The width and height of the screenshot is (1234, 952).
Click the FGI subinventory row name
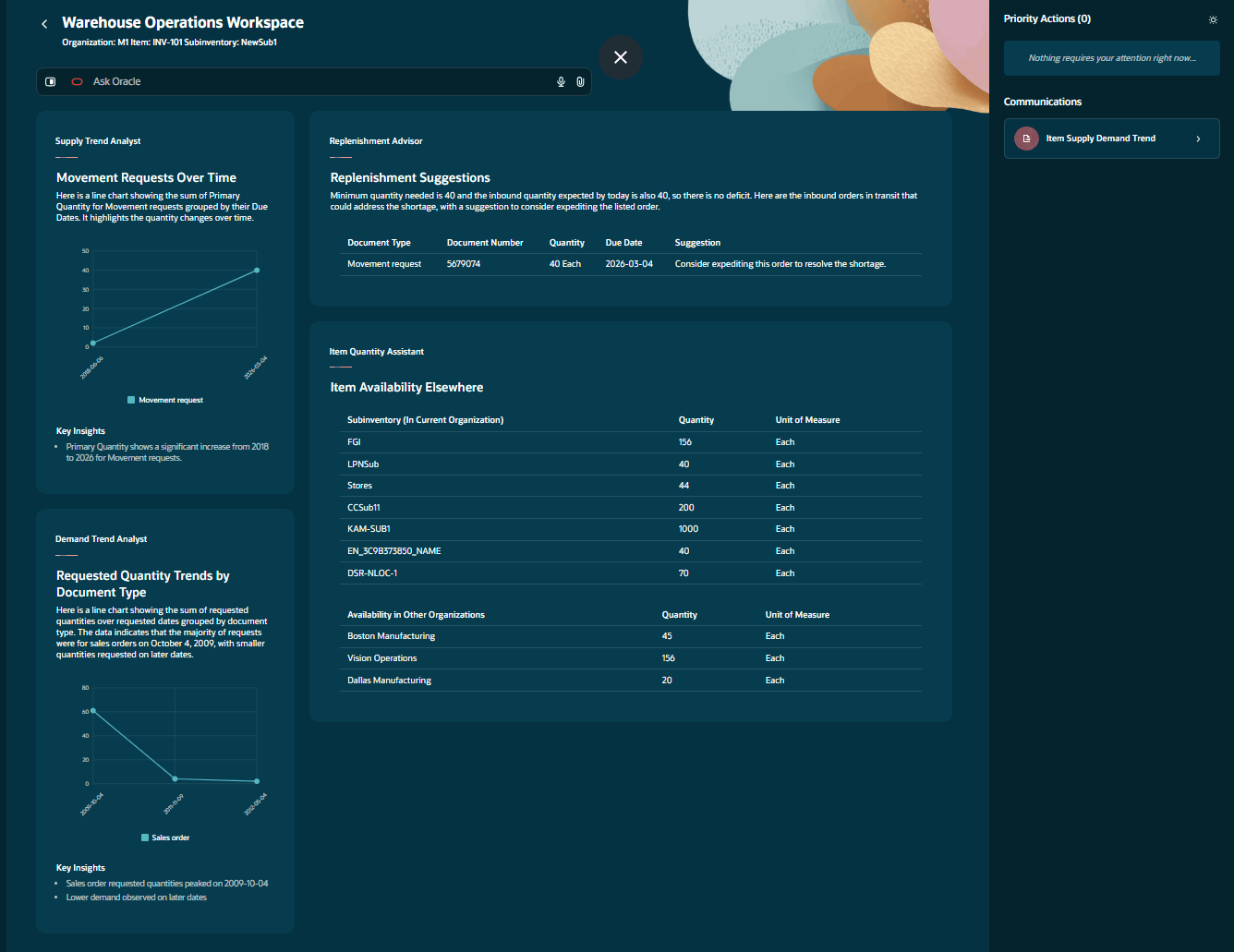(x=354, y=442)
